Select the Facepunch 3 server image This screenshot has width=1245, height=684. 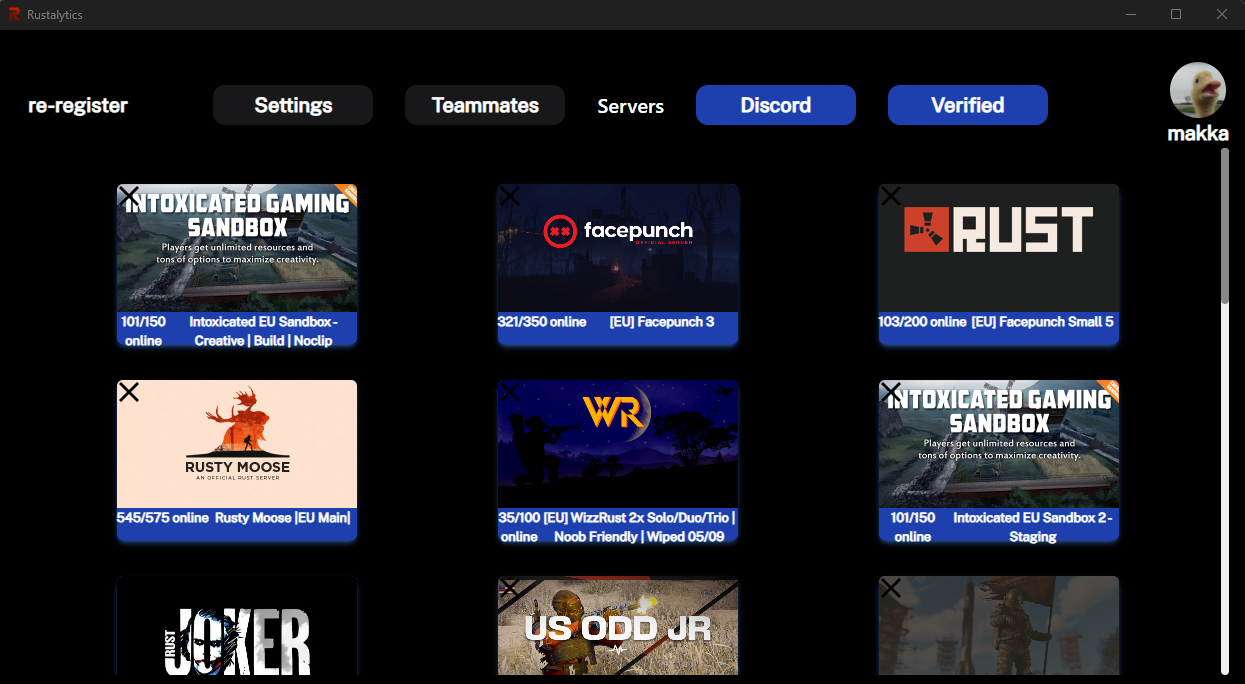click(x=618, y=250)
